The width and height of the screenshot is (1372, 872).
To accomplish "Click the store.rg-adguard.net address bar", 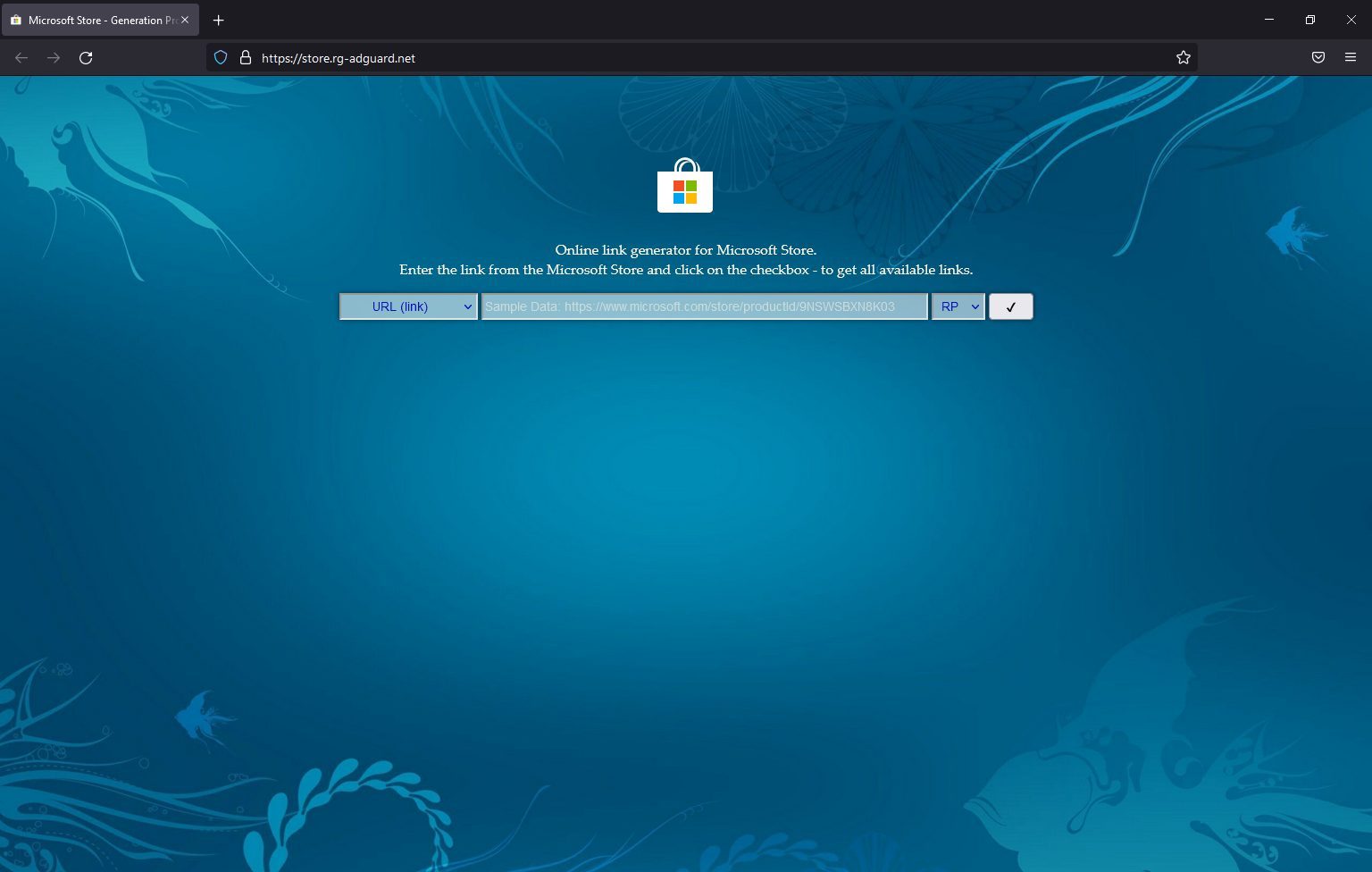I will [x=701, y=58].
